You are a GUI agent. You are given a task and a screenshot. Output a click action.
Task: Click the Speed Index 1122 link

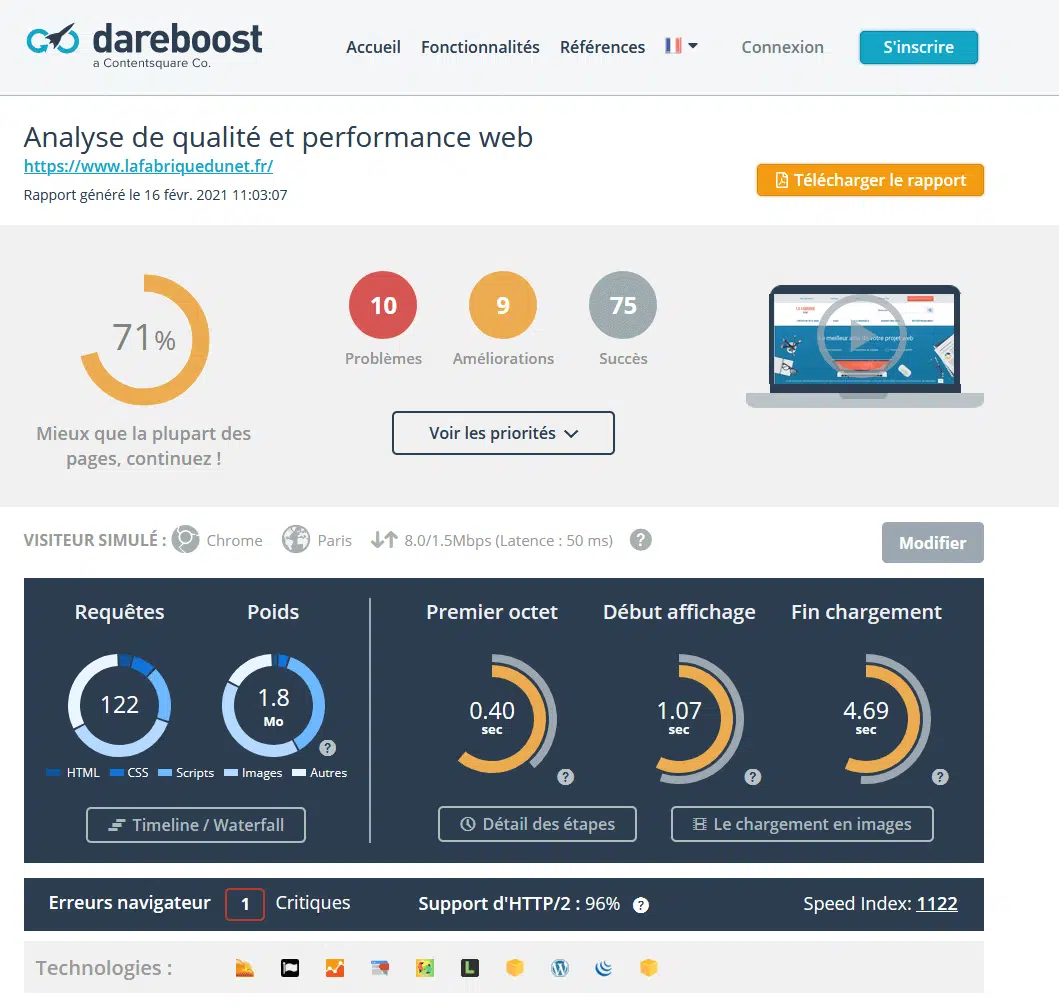[x=937, y=903]
